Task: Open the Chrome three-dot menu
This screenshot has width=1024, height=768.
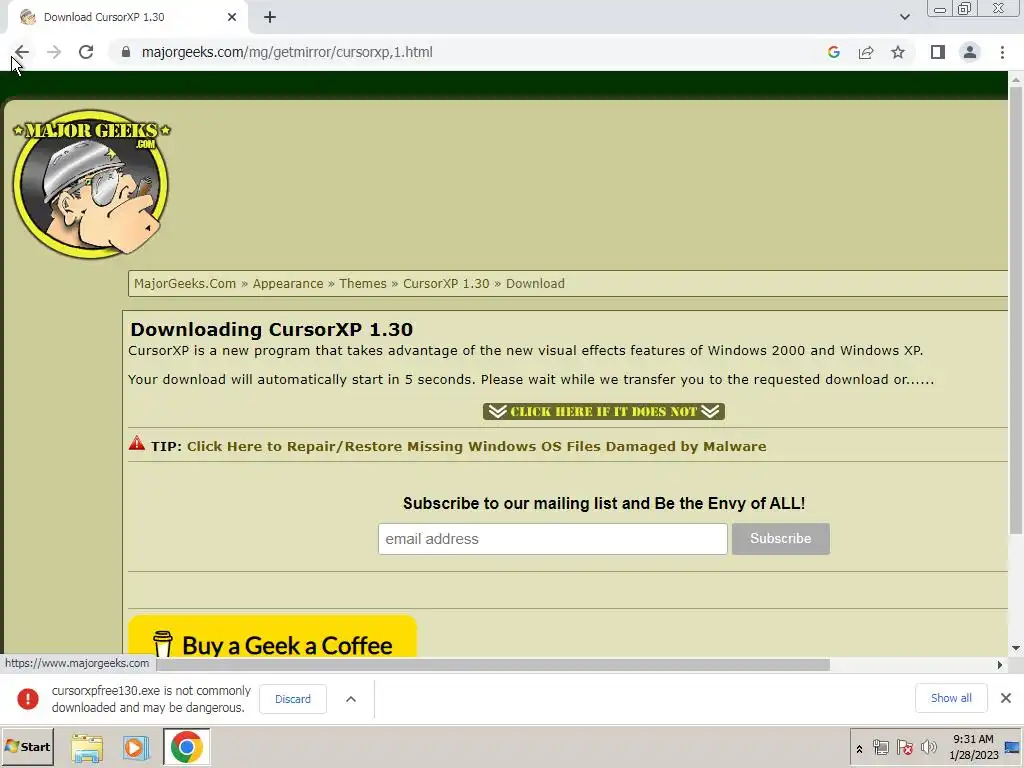Action: click(x=1002, y=52)
